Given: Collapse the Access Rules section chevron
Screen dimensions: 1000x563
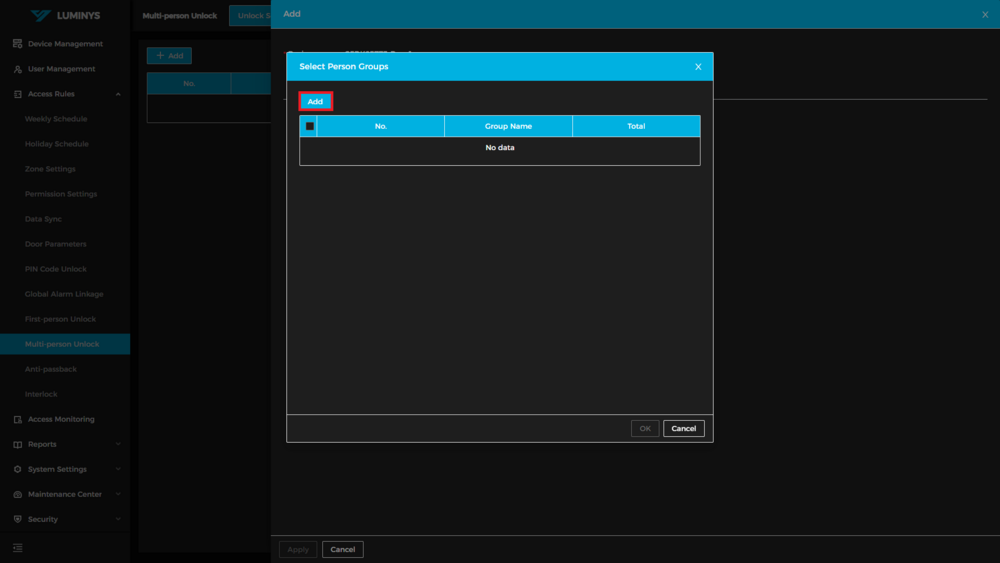Looking at the screenshot, I should (x=118, y=94).
